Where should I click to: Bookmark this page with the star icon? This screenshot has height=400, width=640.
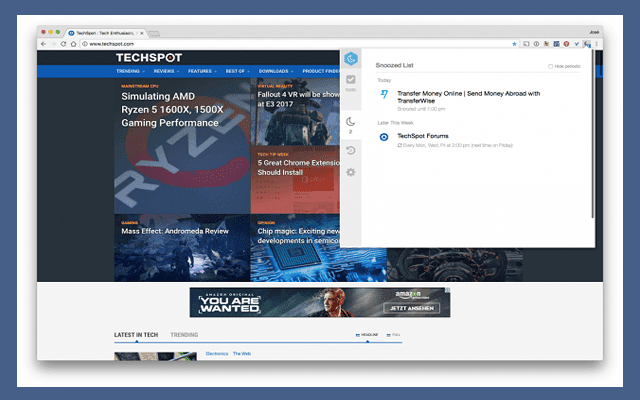[x=514, y=44]
